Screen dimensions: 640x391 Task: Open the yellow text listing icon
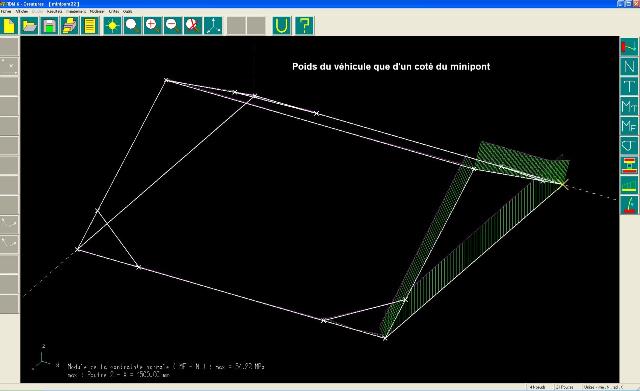pyautogui.click(x=89, y=26)
